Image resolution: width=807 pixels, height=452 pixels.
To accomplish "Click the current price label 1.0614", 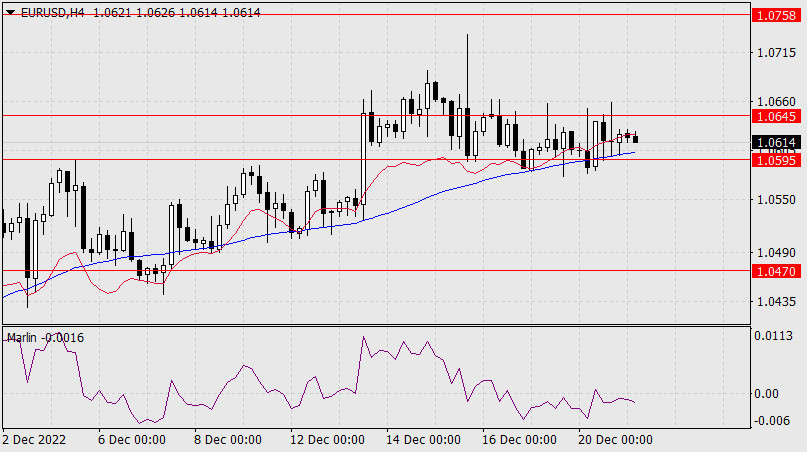I will point(777,144).
